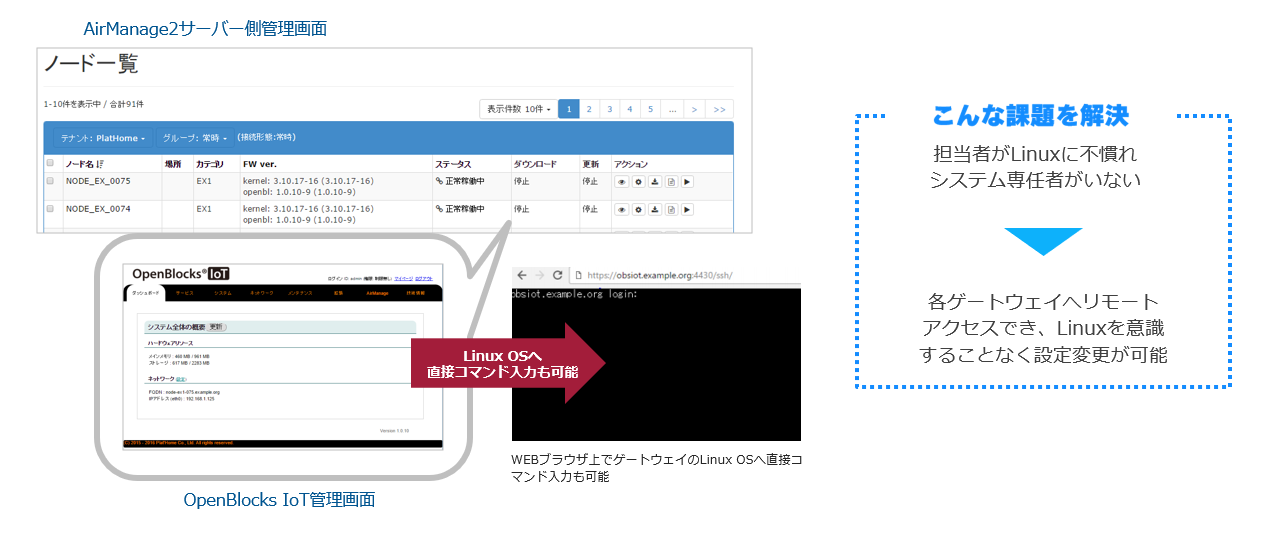Click the eye view icon for NODE_EX_0074
Viewport: 1270px width, 546px height.
(x=621, y=210)
